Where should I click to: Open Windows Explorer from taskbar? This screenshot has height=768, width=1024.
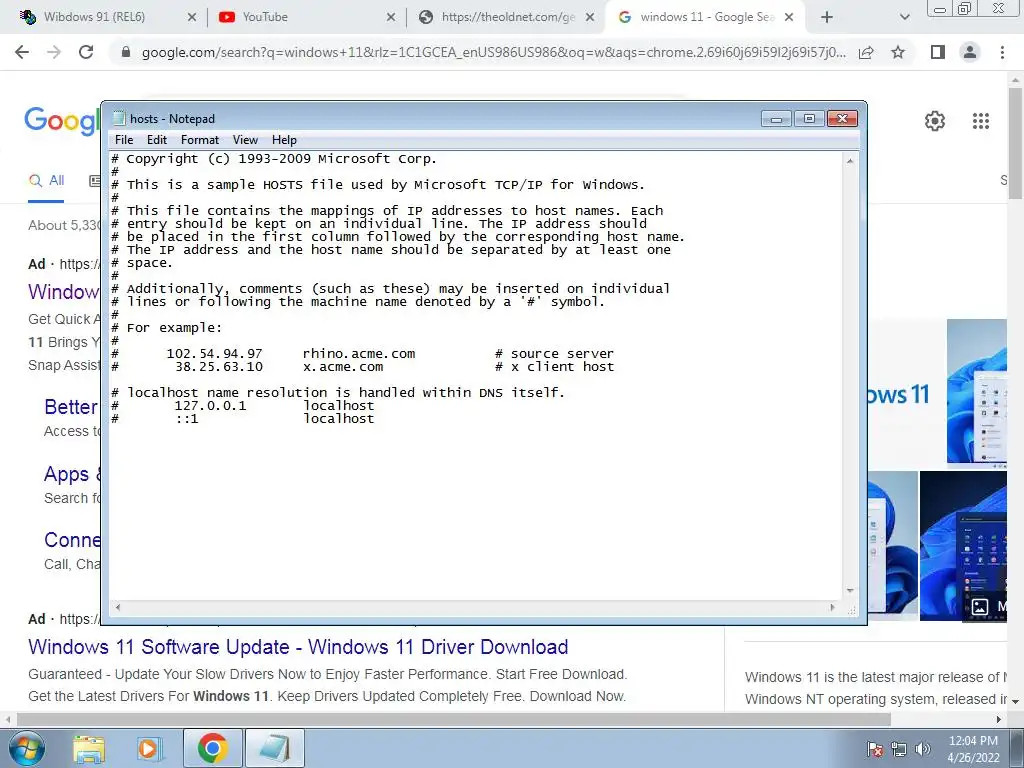pyautogui.click(x=89, y=748)
